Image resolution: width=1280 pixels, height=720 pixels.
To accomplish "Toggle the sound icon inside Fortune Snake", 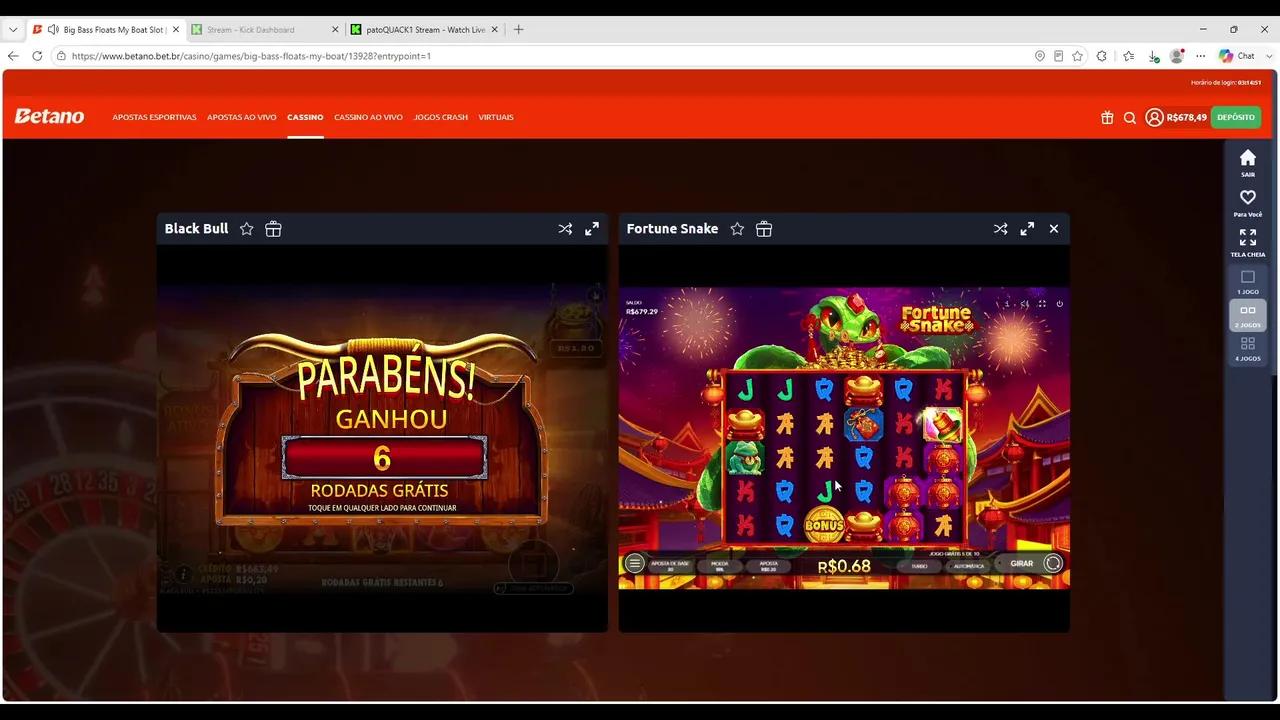I will click(1025, 303).
